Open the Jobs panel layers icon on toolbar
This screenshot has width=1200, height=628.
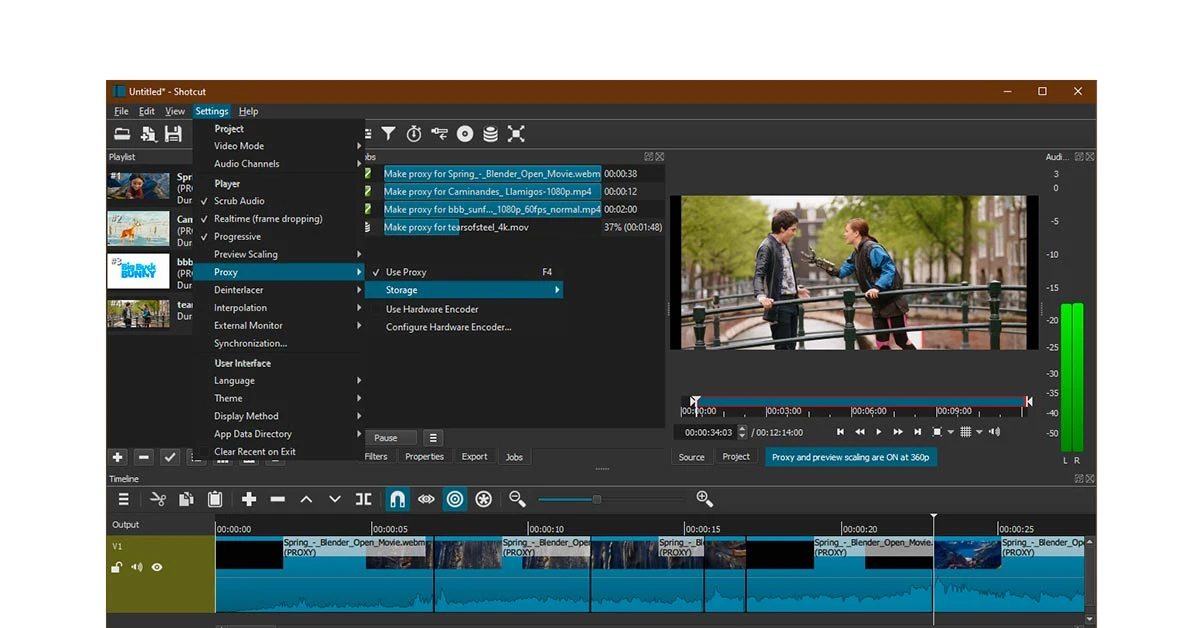coord(489,133)
